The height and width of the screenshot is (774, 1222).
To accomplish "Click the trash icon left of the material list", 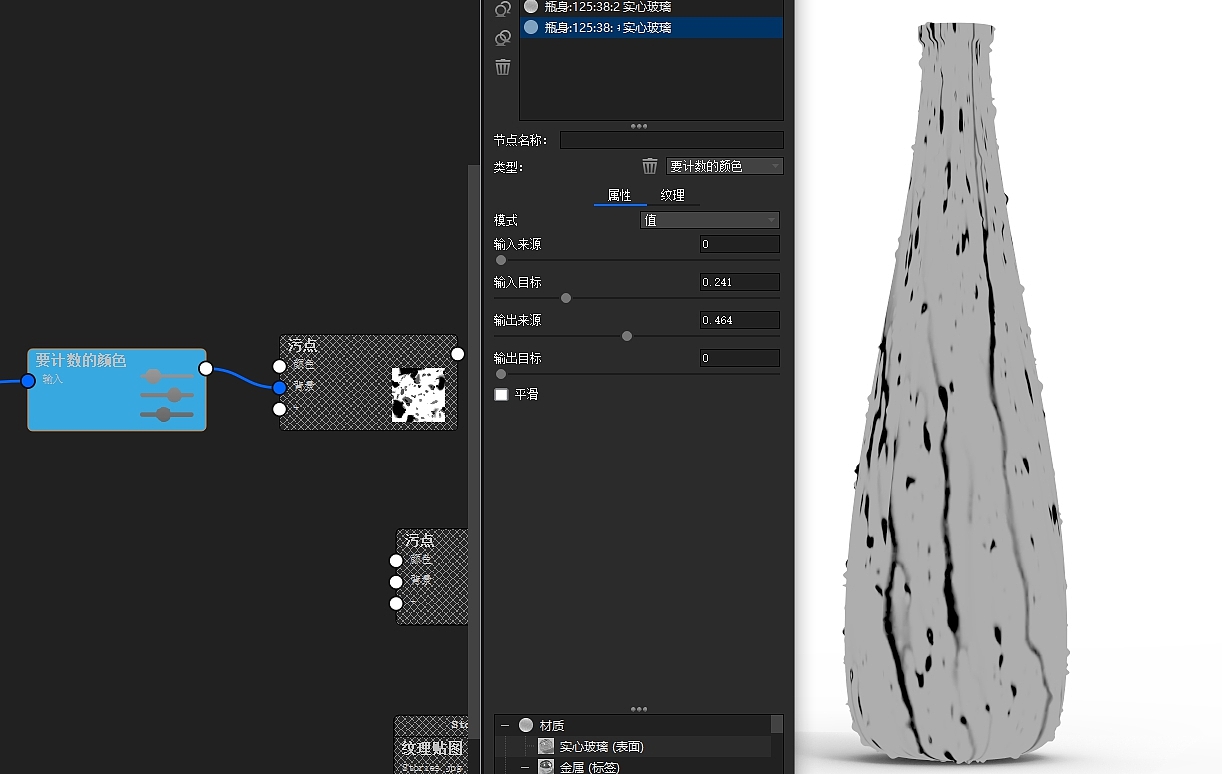I will (x=503, y=67).
